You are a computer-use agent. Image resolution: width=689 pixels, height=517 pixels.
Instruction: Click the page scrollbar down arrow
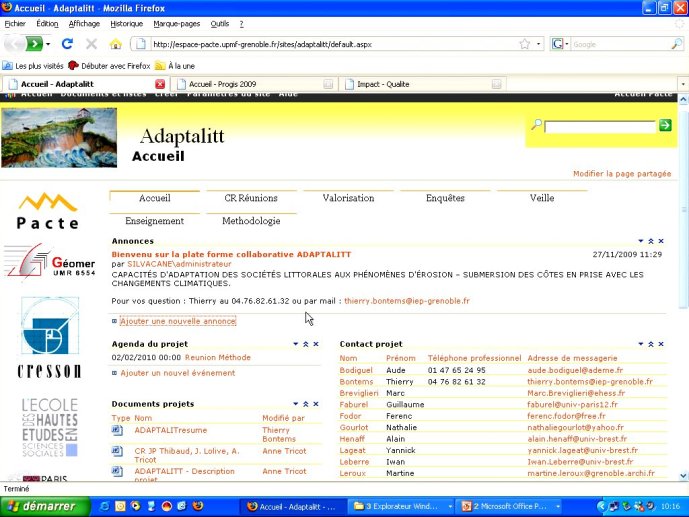683,476
